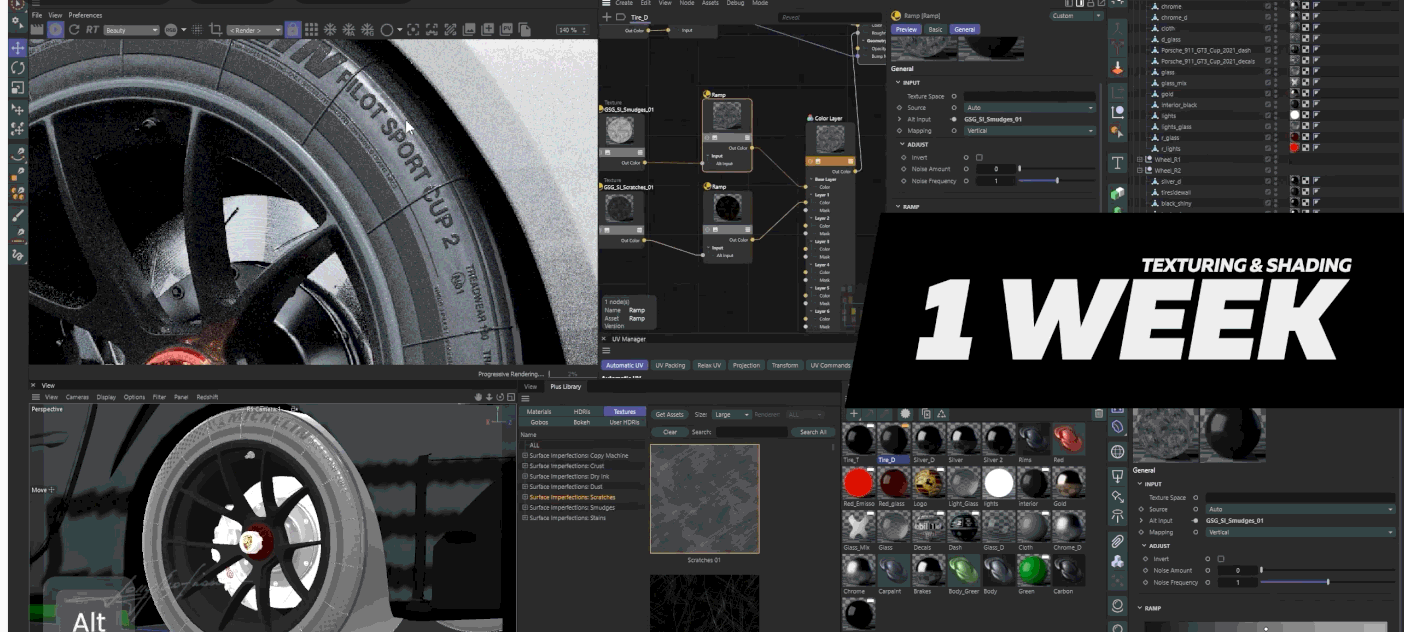Click the hamburger menu icon in Plus Library
The image size is (1404, 632).
[x=526, y=399]
